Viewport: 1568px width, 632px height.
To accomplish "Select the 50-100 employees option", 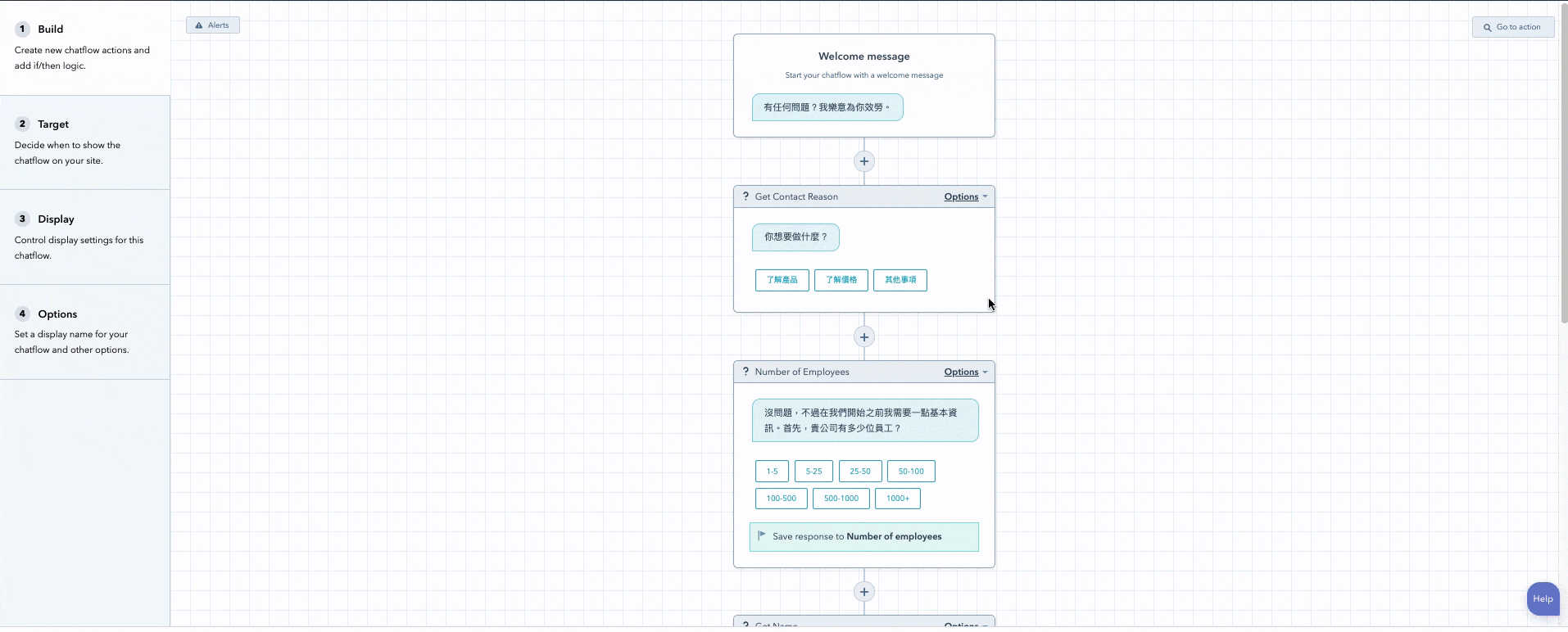I will pyautogui.click(x=910, y=472).
